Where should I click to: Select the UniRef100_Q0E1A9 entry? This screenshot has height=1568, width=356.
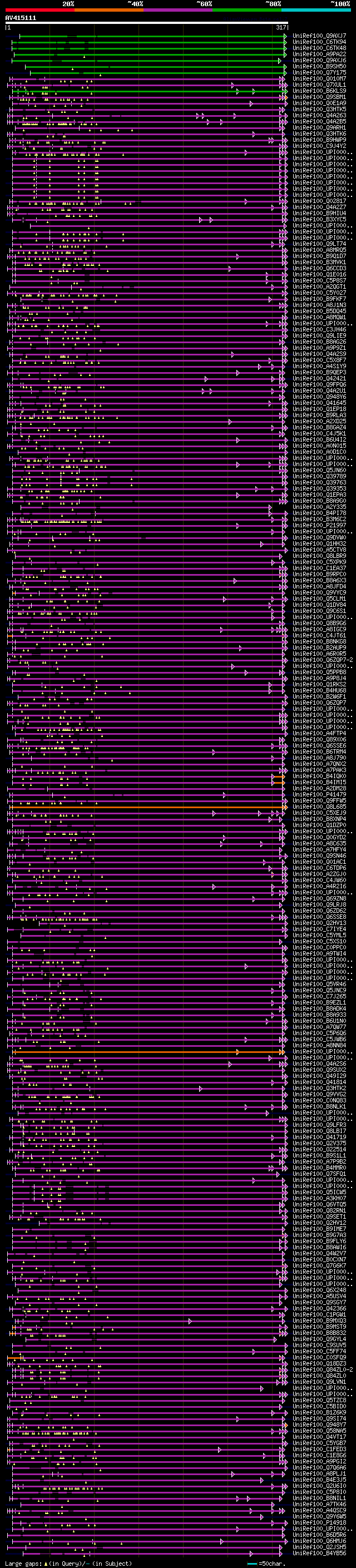(319, 103)
